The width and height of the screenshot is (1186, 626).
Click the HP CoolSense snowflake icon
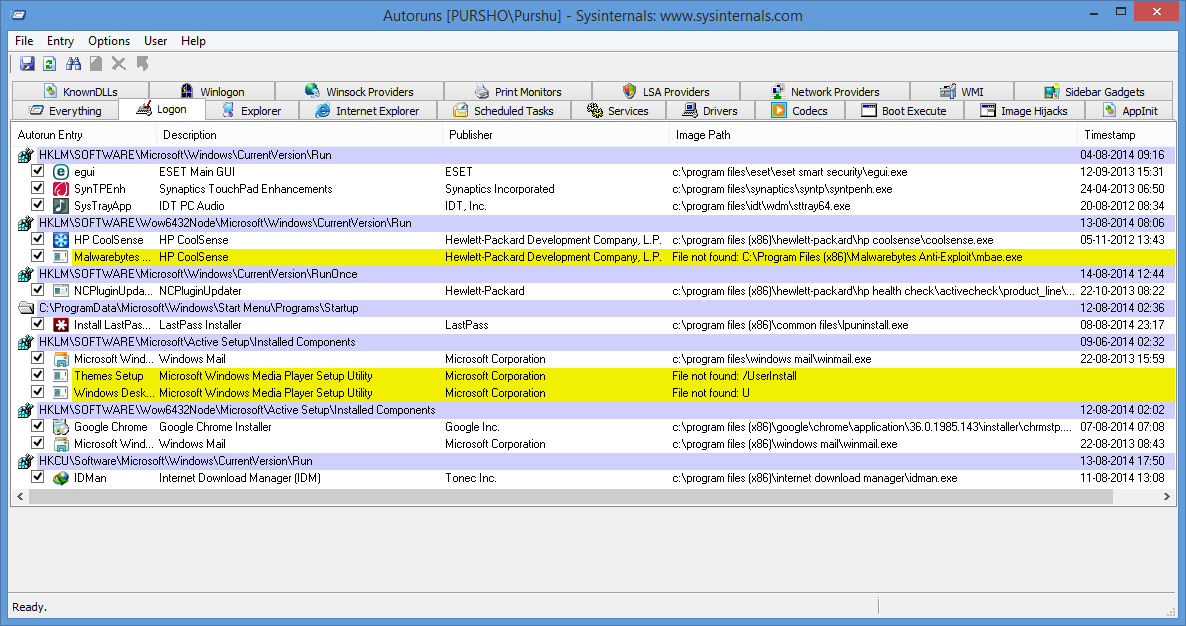60,240
